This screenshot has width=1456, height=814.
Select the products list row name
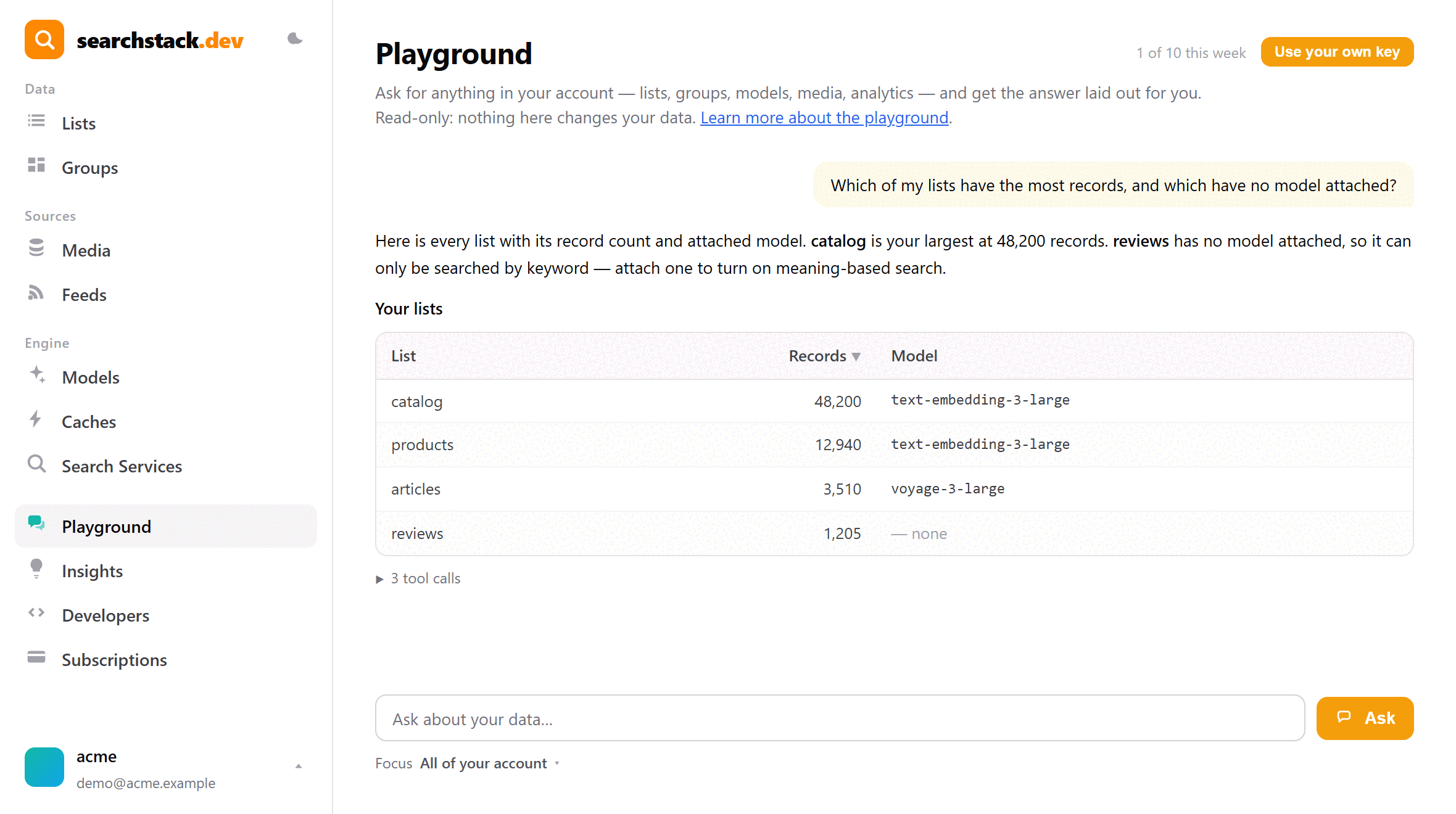(422, 445)
